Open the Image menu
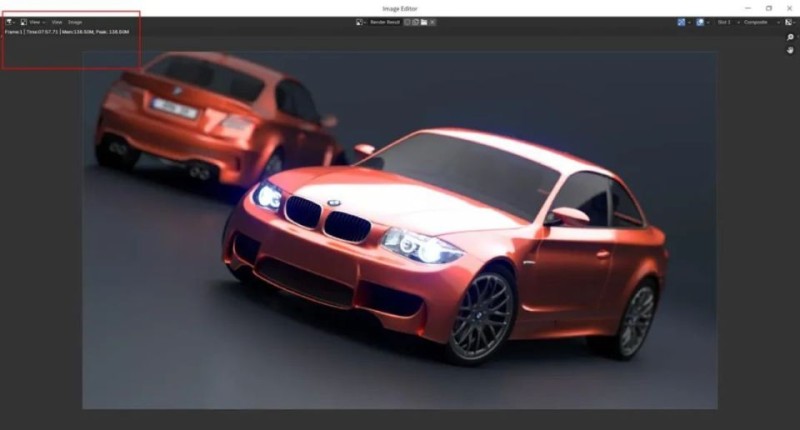800x430 pixels. 75,21
